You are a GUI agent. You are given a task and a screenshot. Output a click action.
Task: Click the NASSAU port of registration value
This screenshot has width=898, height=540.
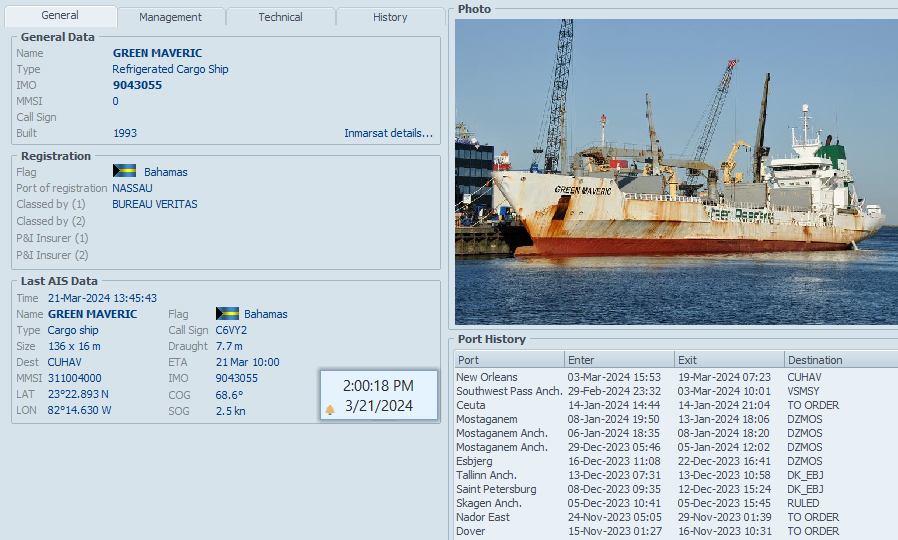[132, 188]
